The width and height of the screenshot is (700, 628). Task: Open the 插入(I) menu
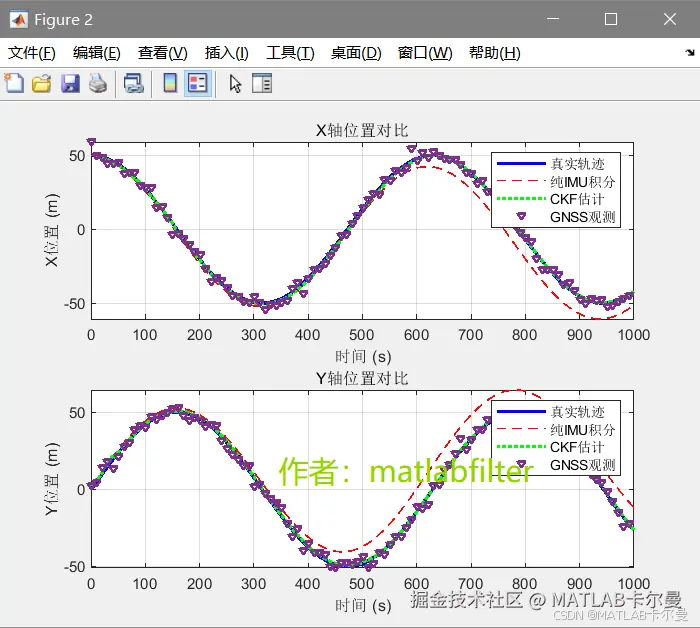click(226, 53)
